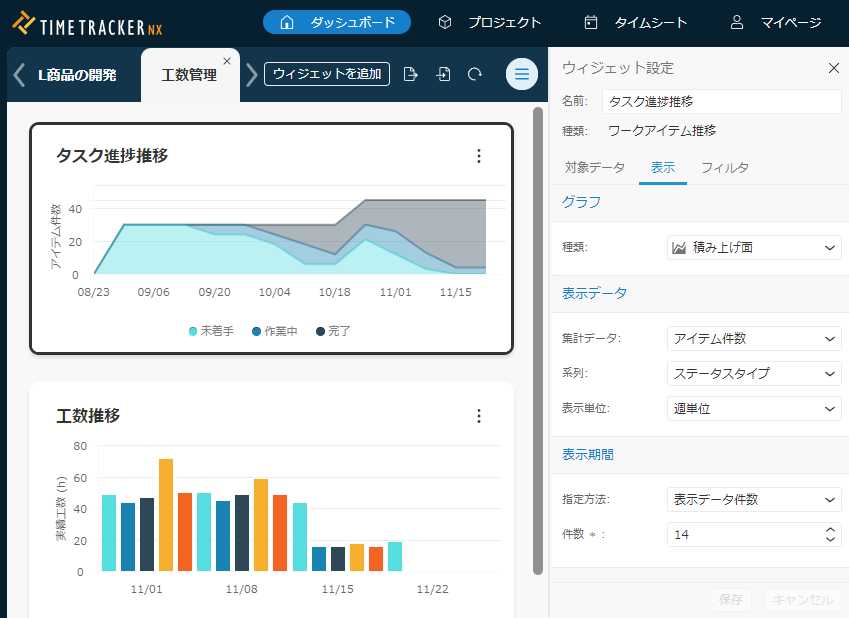
Task: Open the round hamburger menu button
Action: 521,74
